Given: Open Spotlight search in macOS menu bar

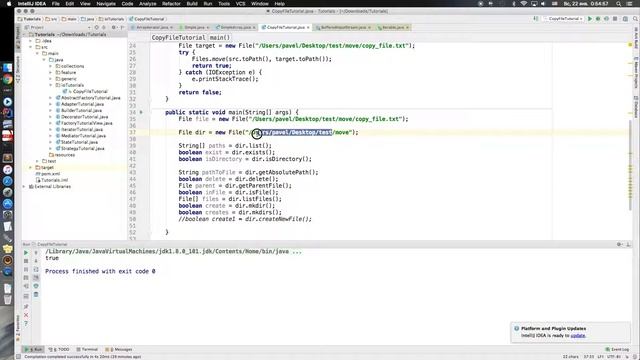Looking at the screenshot, I should coord(619,4).
